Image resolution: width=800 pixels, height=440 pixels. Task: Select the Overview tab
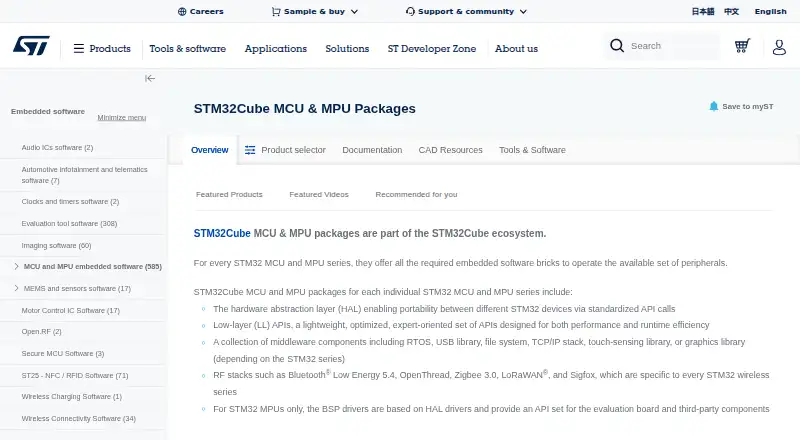[210, 150]
